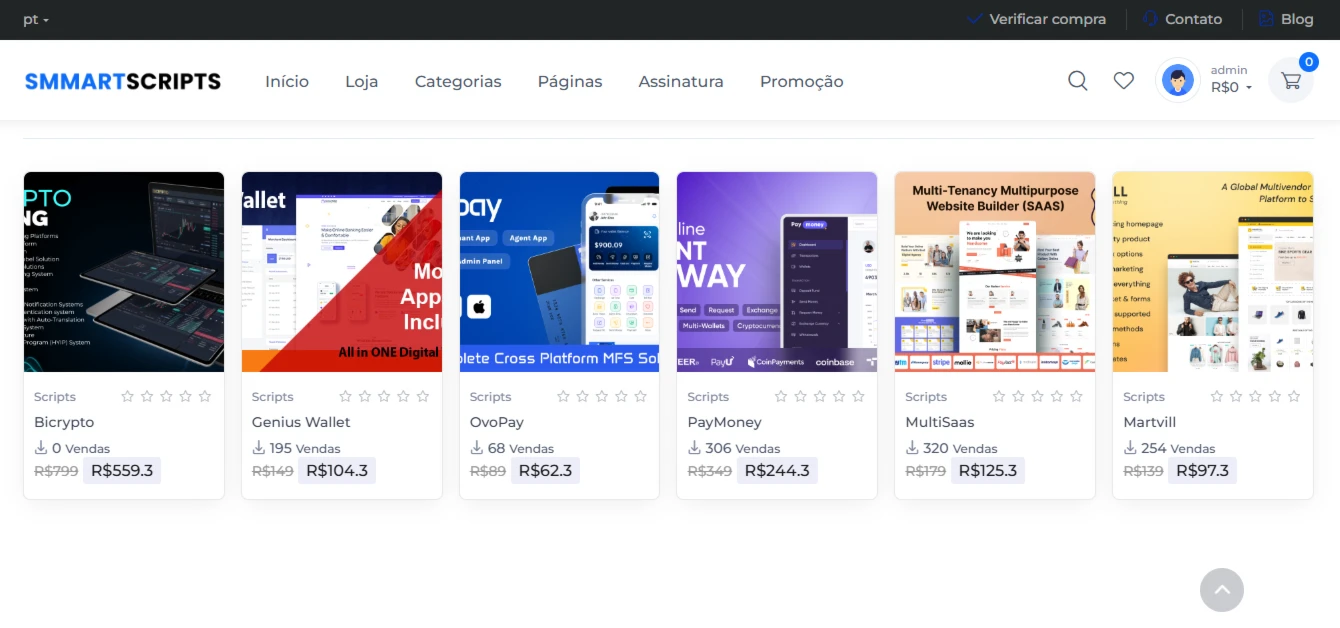Image resolution: width=1340 pixels, height=628 pixels.
Task: Click the star rating on PayMoney card
Action: tap(820, 396)
